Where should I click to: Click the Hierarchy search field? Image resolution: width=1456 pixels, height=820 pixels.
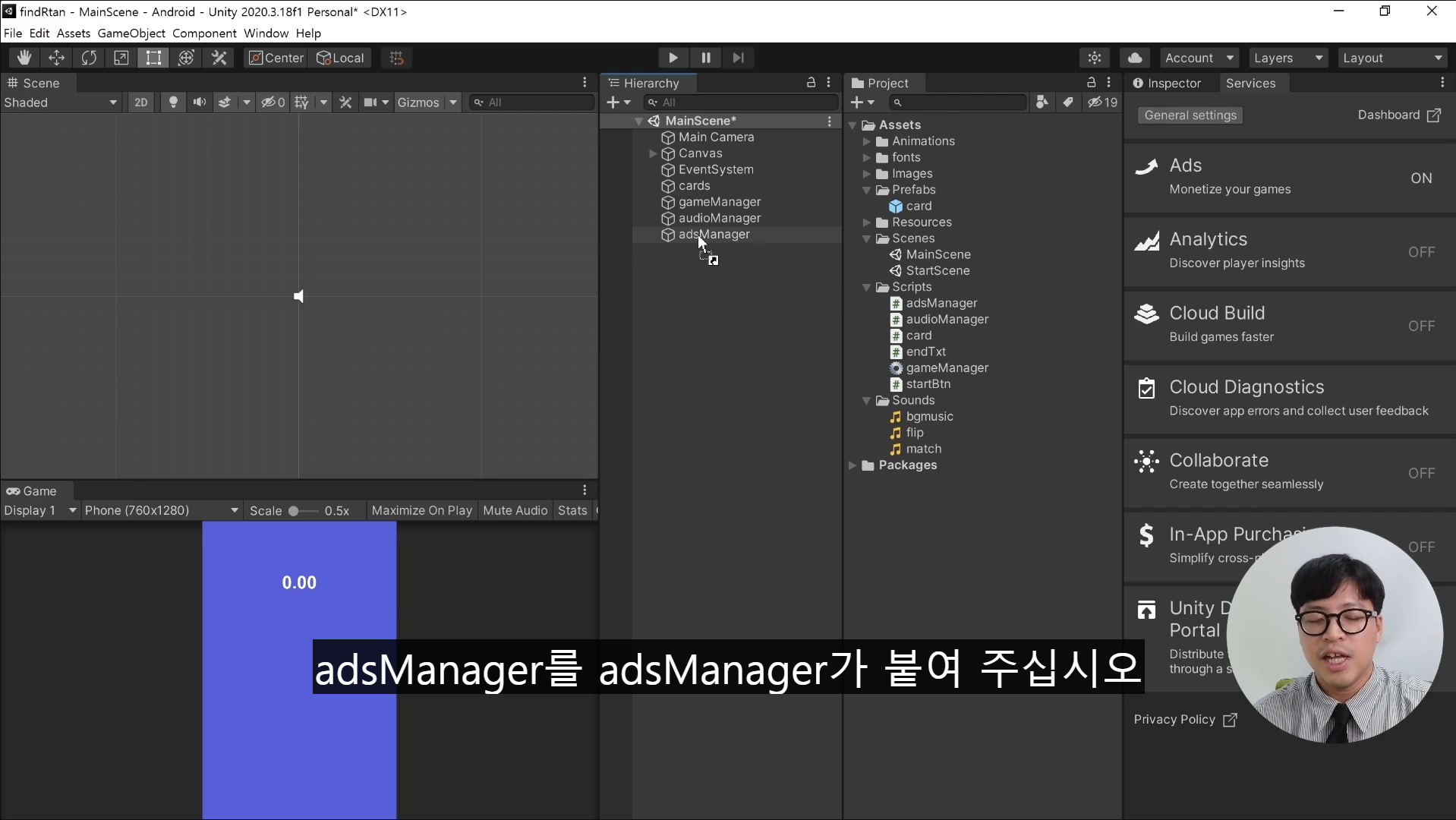740,102
